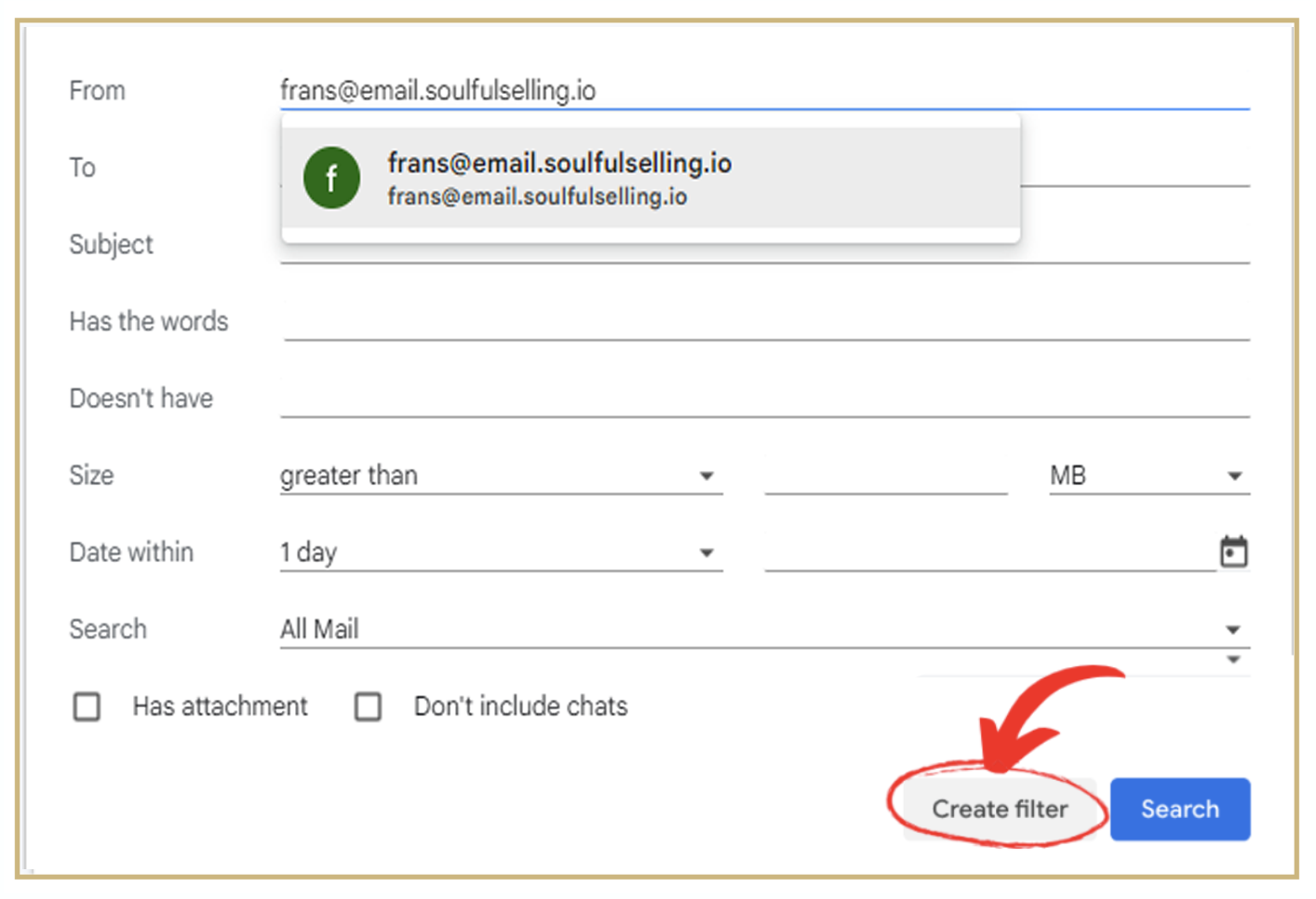
Task: Click the 'Doesn't have' label
Action: tap(141, 398)
